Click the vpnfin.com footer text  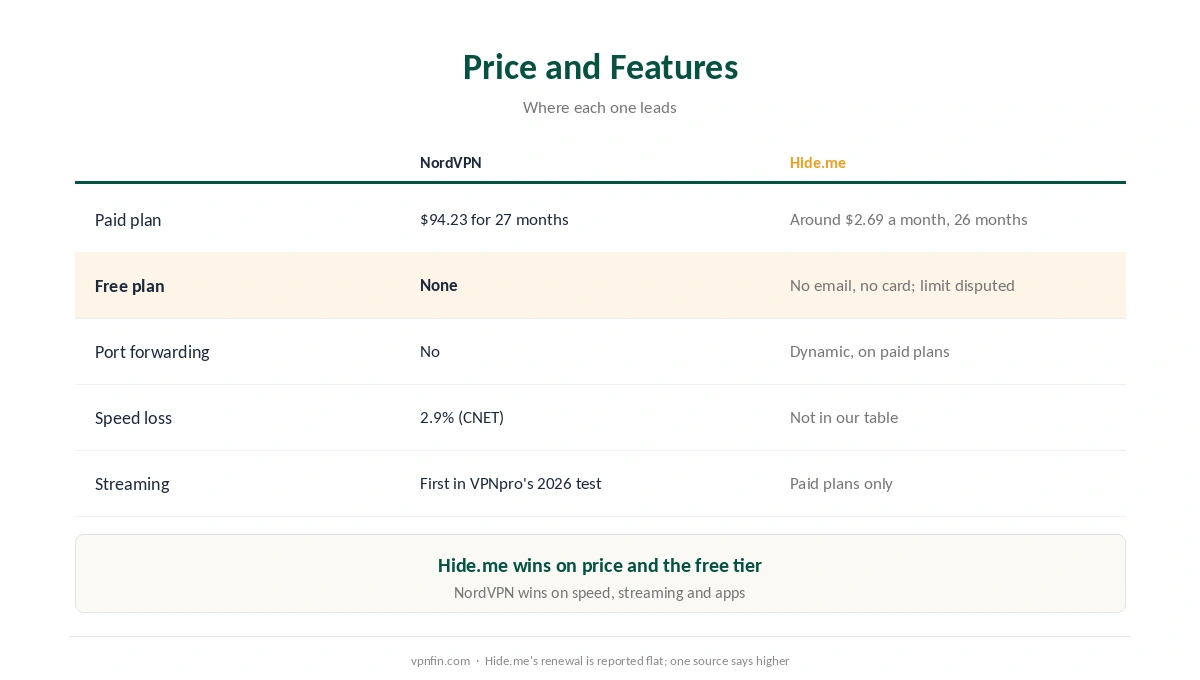[440, 661]
